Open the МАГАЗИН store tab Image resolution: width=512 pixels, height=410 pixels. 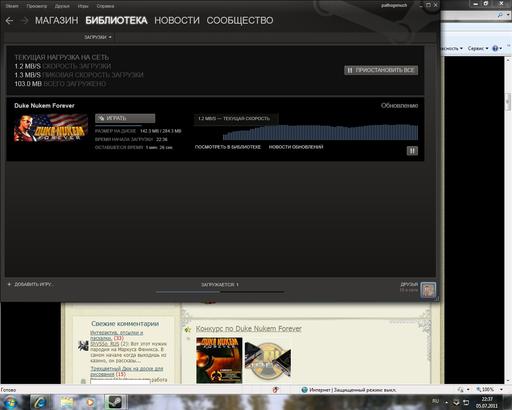tap(57, 21)
